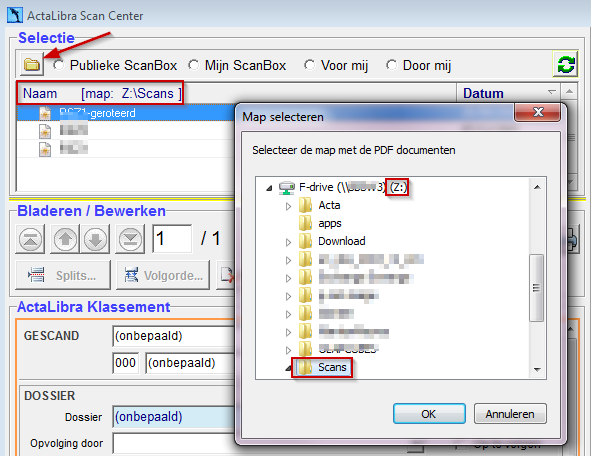
Task: Go to next page down arrow
Action: click(x=95, y=239)
